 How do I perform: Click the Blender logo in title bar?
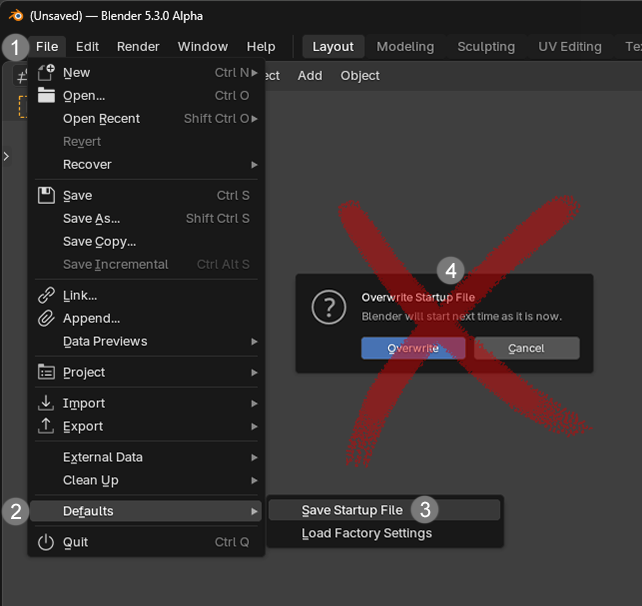tap(16, 16)
